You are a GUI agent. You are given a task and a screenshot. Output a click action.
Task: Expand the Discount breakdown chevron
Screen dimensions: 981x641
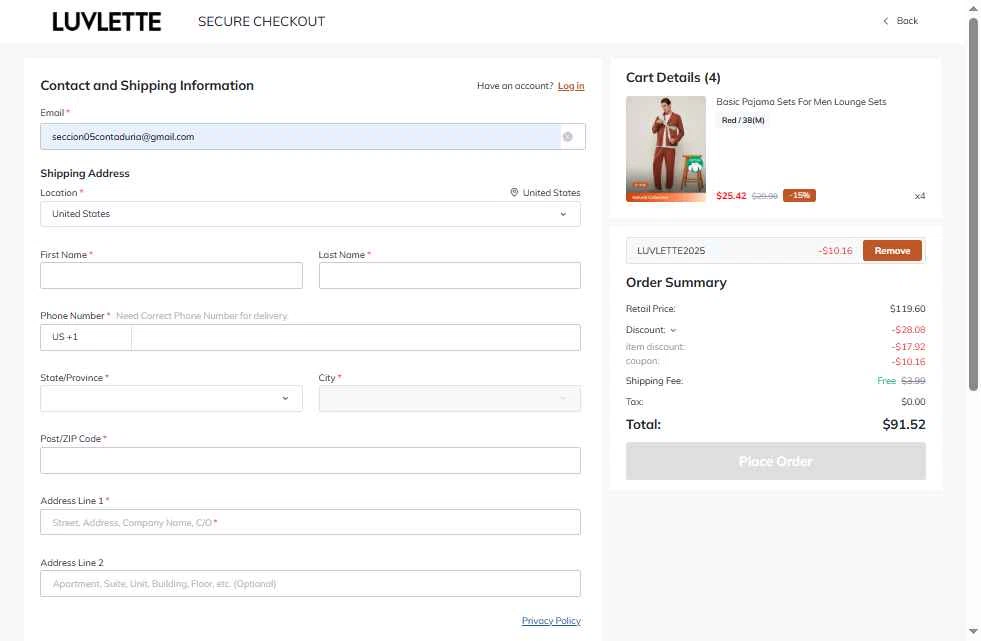673,330
